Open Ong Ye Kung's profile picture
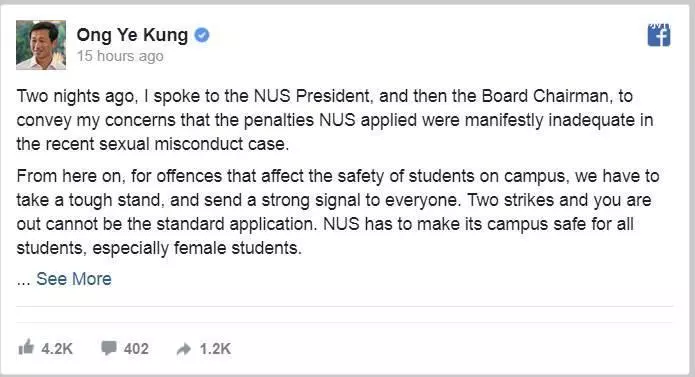 [x=41, y=45]
